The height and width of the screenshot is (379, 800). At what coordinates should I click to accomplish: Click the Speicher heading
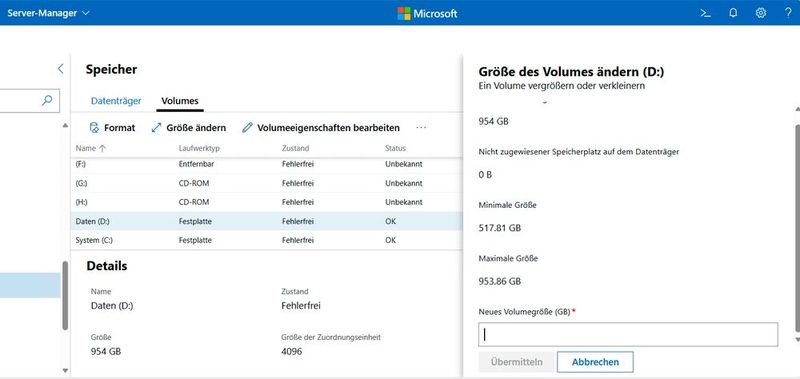(x=111, y=69)
